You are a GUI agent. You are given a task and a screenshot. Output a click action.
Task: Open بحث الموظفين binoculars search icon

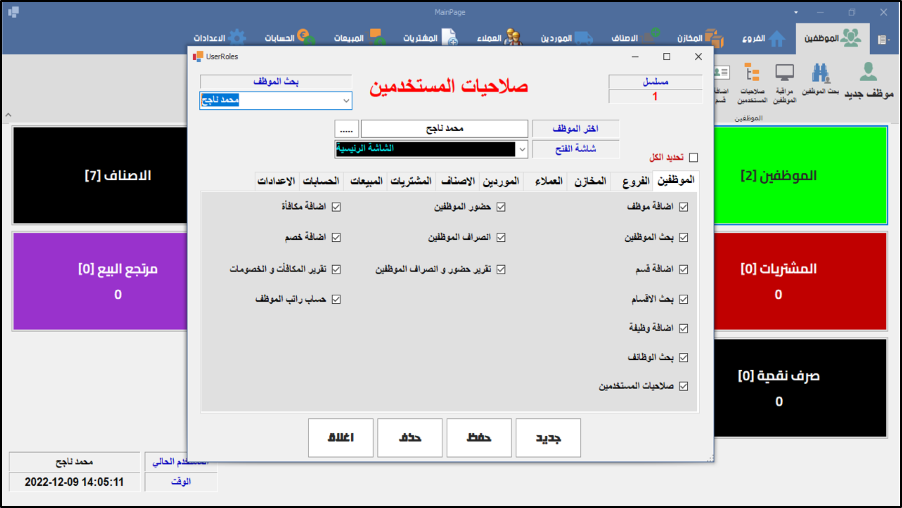pos(822,79)
